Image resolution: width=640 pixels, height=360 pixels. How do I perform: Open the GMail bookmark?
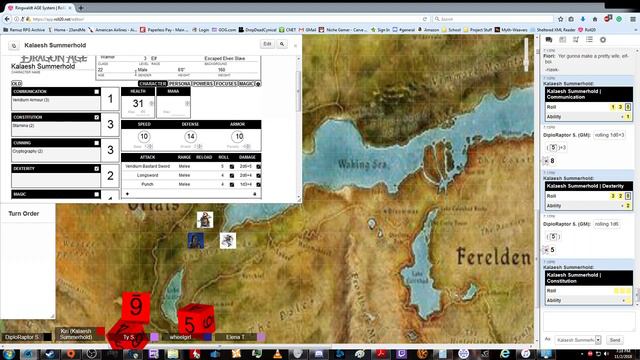307,30
